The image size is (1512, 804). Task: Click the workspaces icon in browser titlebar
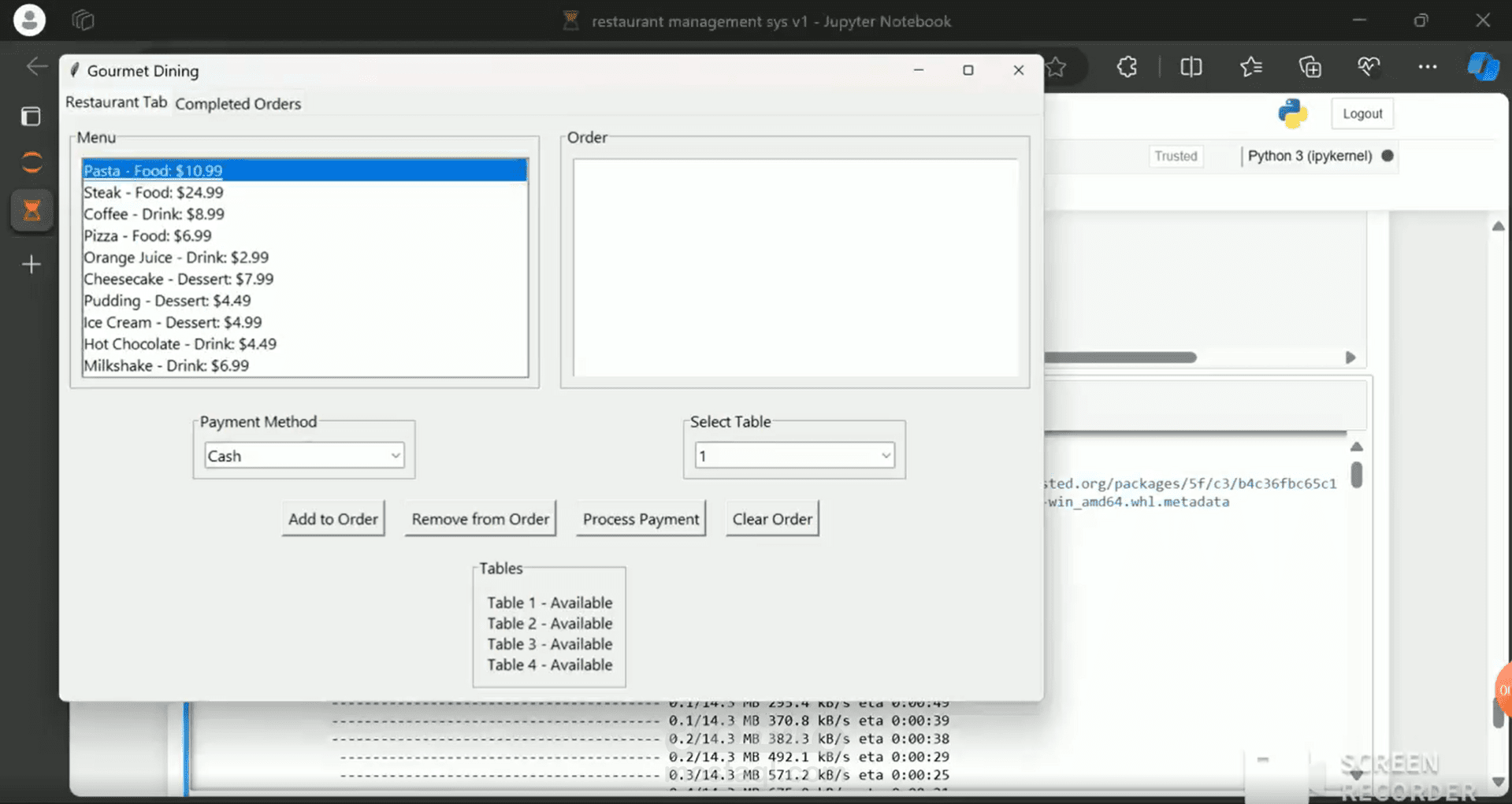83,20
